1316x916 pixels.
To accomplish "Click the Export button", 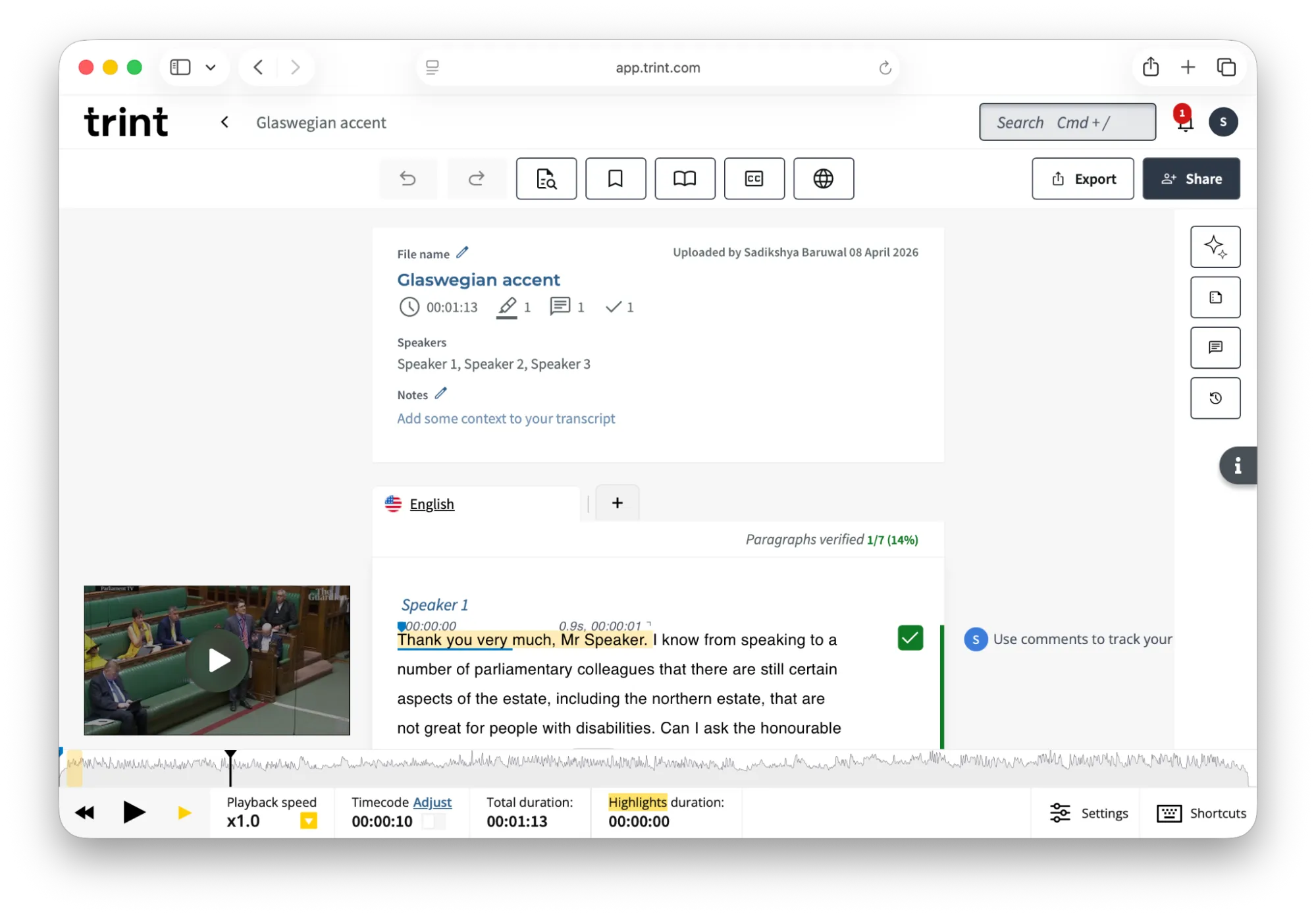I will [1083, 178].
